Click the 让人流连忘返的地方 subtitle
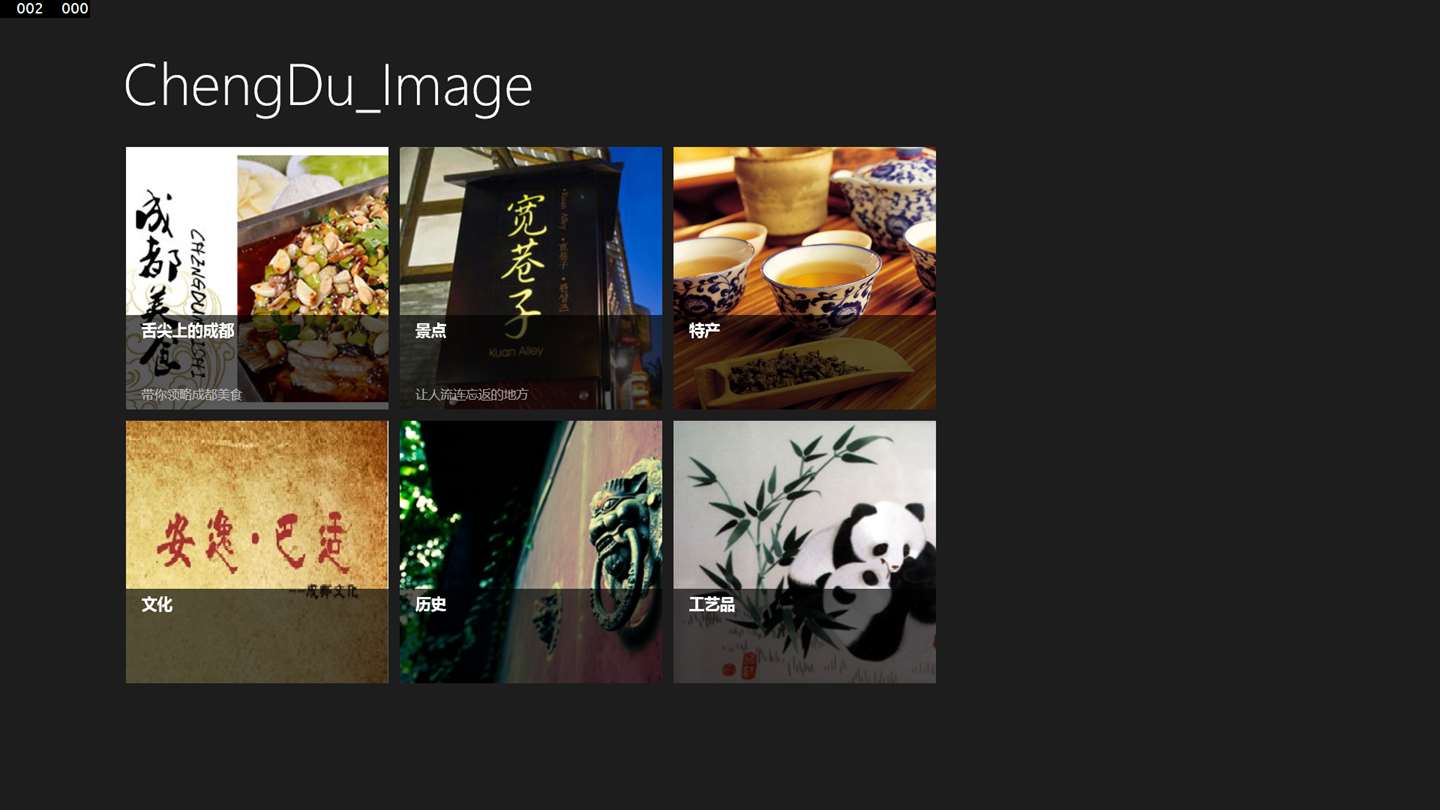 [472, 395]
